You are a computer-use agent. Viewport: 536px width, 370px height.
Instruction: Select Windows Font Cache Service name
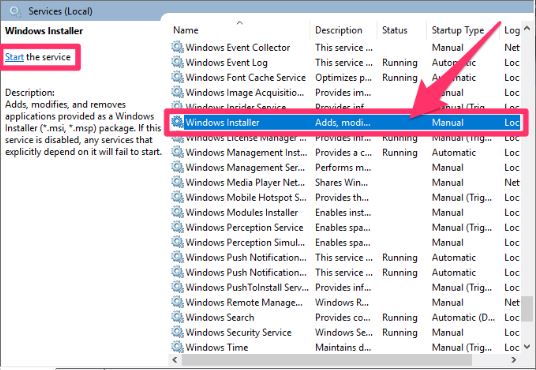[245, 78]
